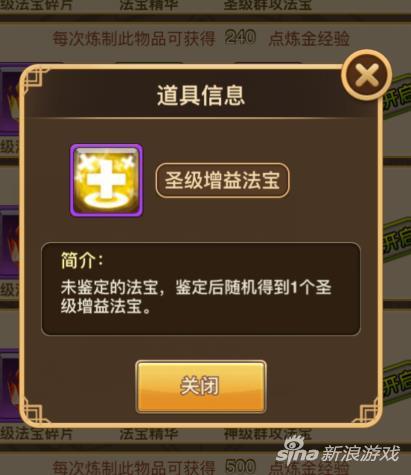
Task: Tap the golden cross 增益法宝 item icon
Action: 106,180
